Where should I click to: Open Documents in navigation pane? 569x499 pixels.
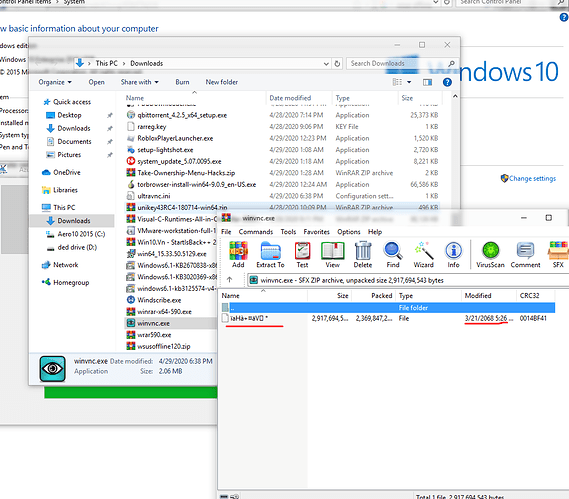coord(69,142)
